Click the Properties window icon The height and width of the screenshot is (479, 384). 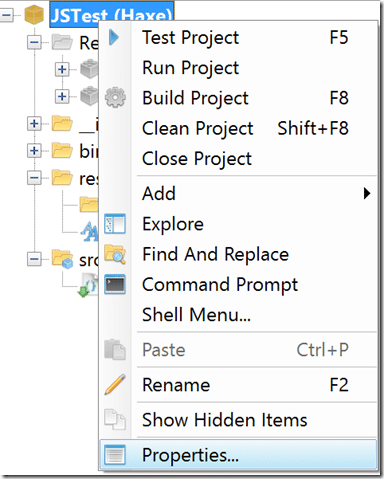pyautogui.click(x=115, y=455)
